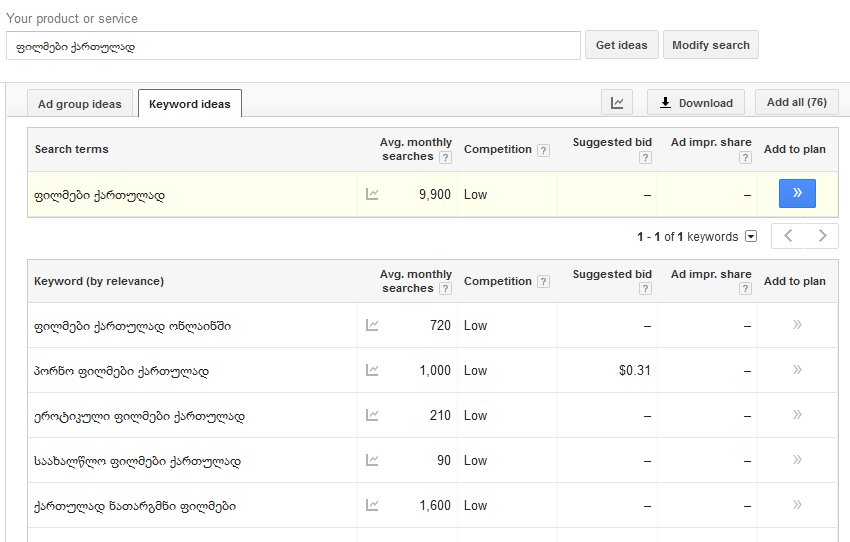
Task: Click the trend graph icon for the 720 row
Action: tap(372, 325)
